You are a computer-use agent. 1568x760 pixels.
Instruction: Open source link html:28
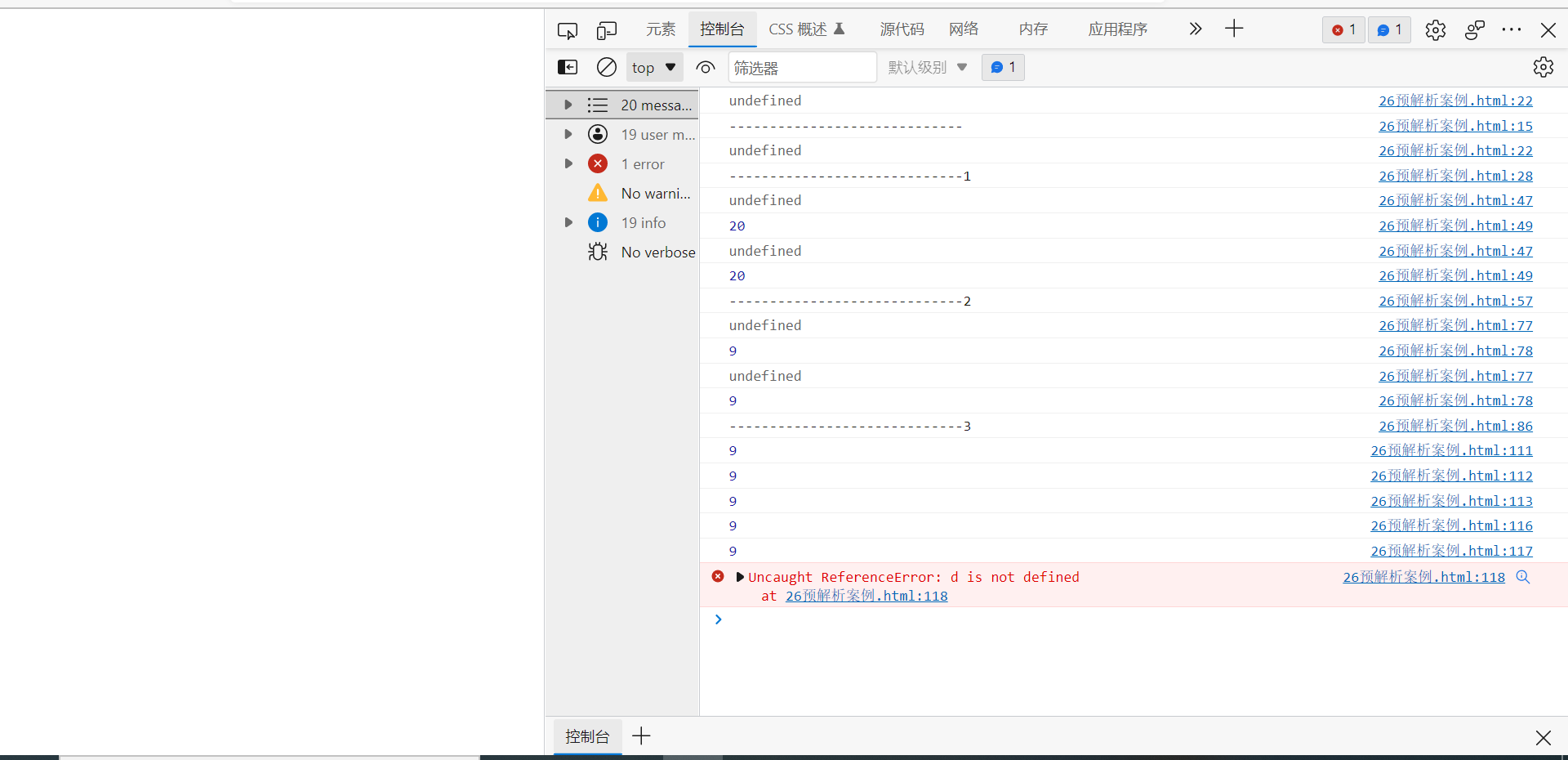[1455, 176]
